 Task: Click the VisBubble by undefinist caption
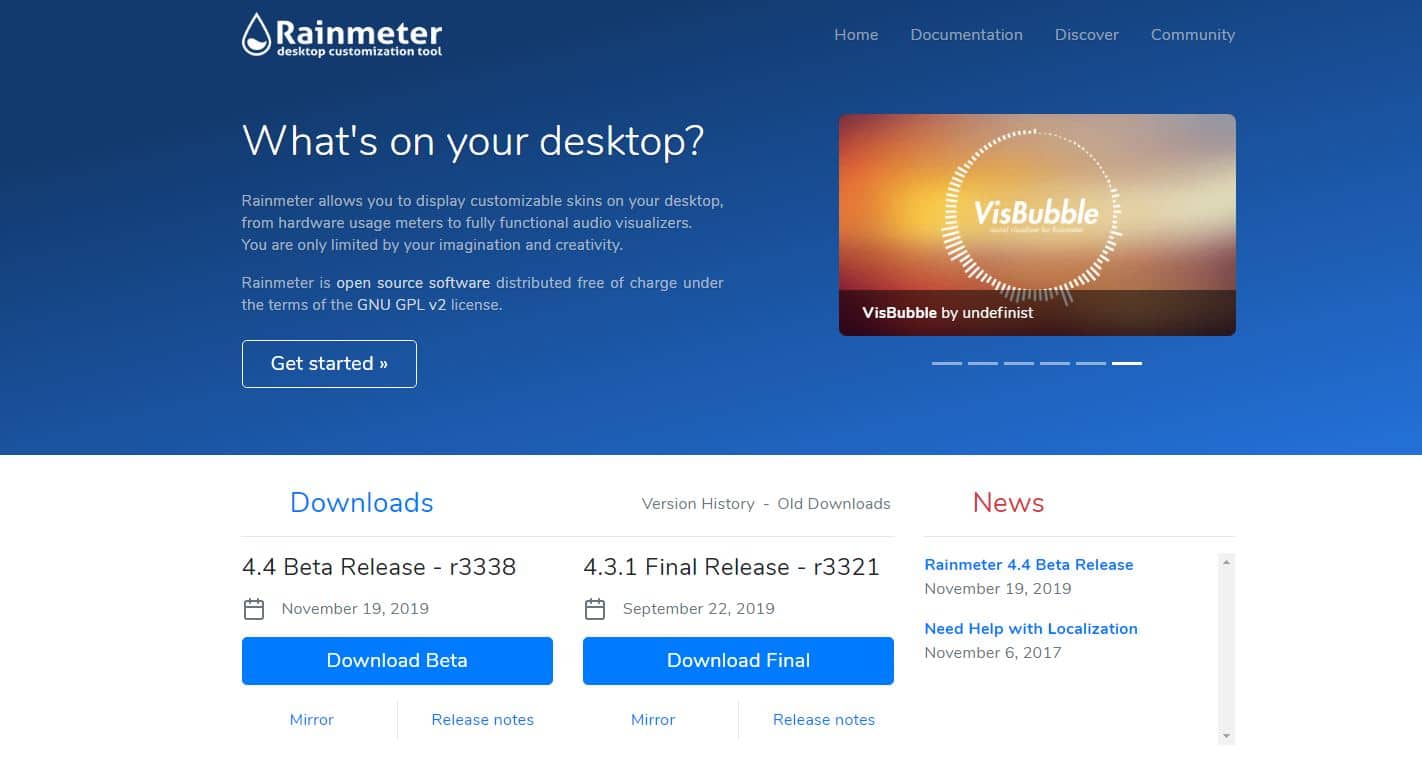(948, 313)
